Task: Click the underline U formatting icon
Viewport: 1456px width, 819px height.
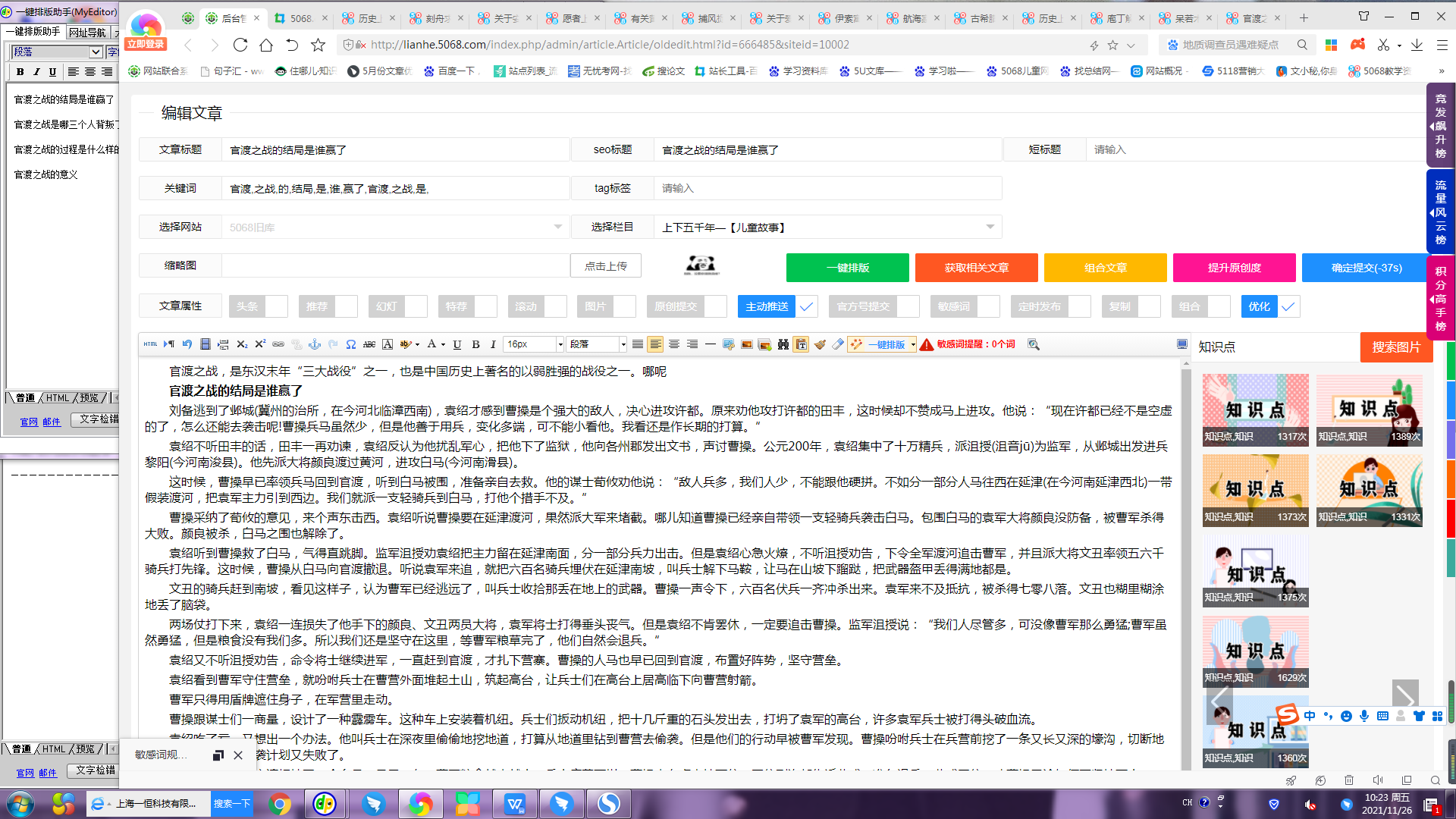Action: point(457,344)
